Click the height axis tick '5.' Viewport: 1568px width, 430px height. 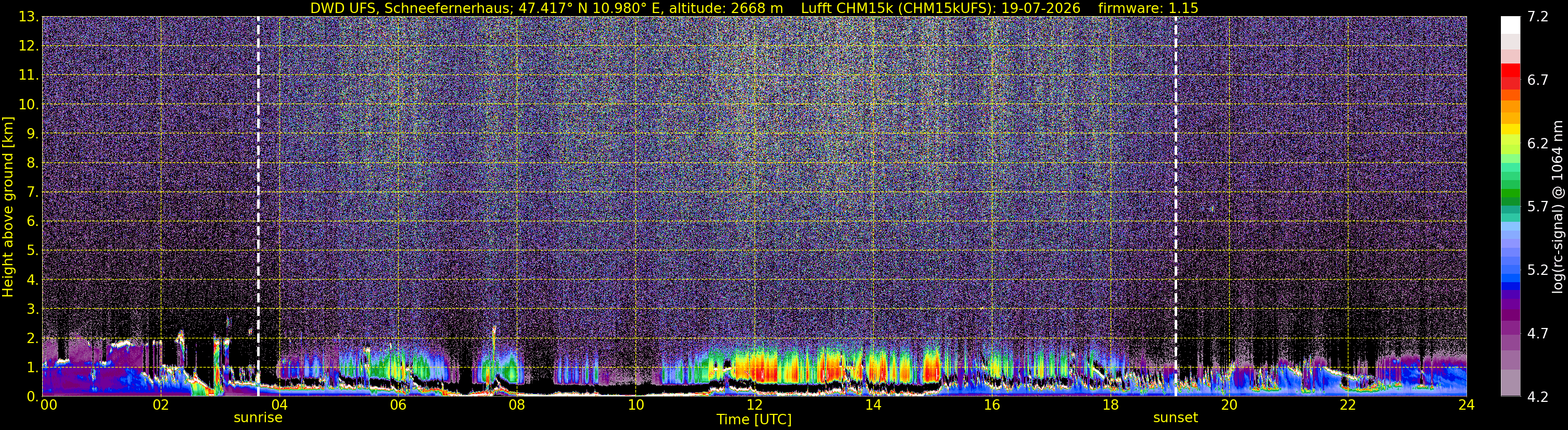pos(32,250)
